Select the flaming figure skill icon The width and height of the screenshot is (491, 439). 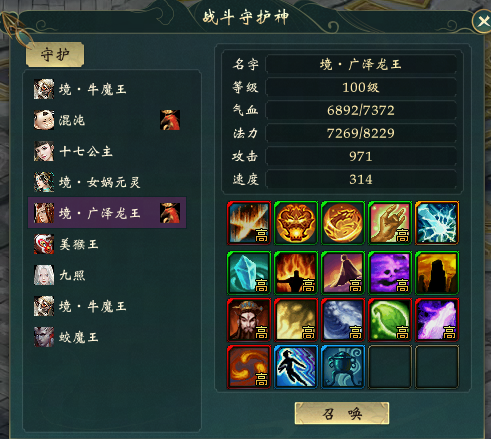(x=296, y=273)
